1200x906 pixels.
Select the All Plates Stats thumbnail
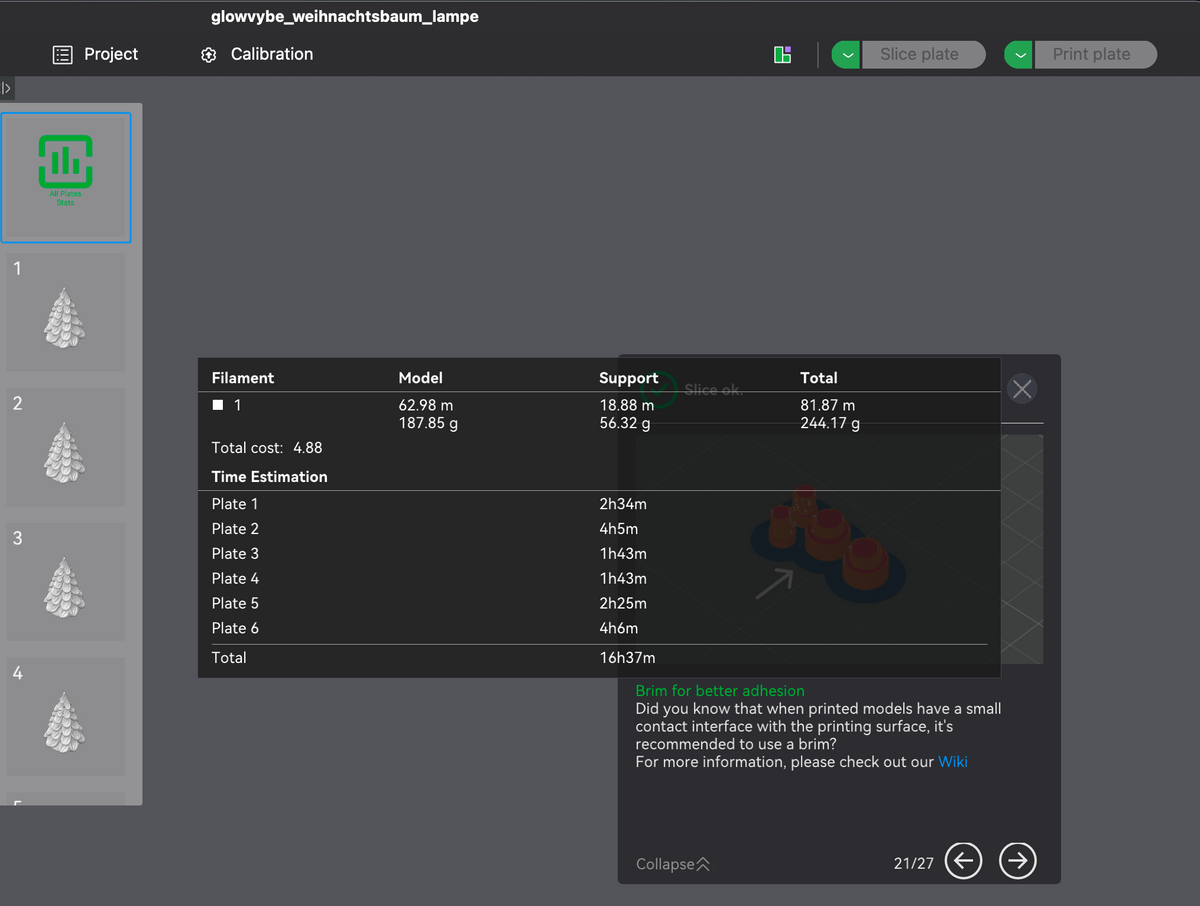(x=66, y=177)
